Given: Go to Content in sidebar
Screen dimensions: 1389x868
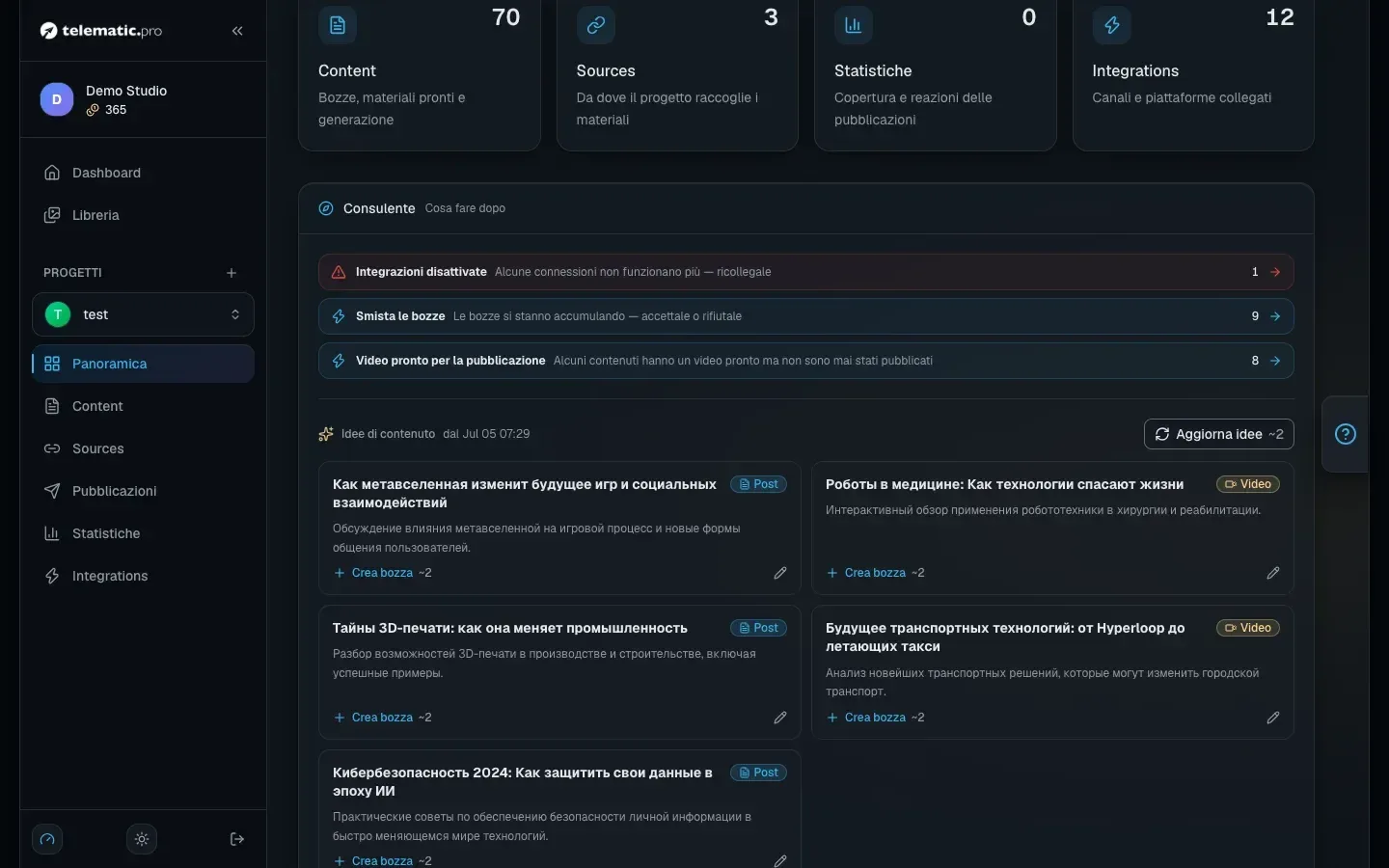Looking at the screenshot, I should coord(143,406).
